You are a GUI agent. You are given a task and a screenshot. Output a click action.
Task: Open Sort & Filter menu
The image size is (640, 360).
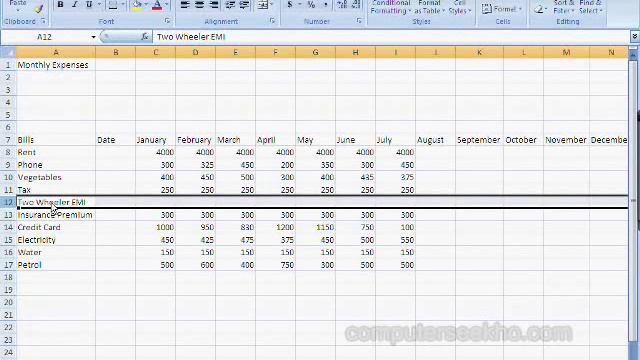click(x=564, y=7)
